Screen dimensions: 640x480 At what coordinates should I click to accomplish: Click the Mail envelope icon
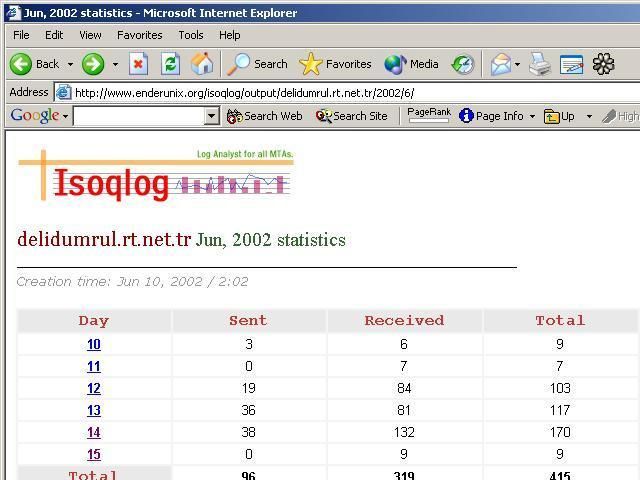coord(501,64)
